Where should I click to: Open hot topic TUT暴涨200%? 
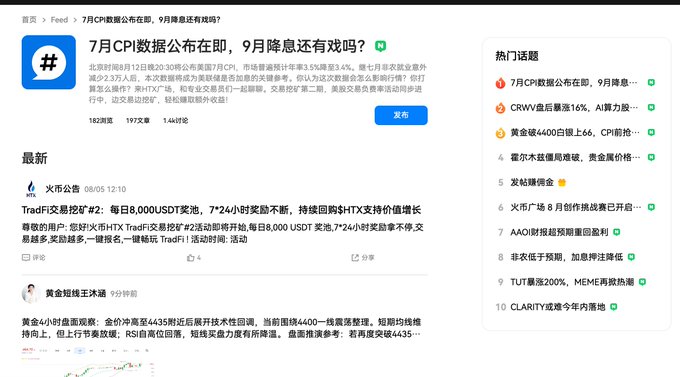572,282
